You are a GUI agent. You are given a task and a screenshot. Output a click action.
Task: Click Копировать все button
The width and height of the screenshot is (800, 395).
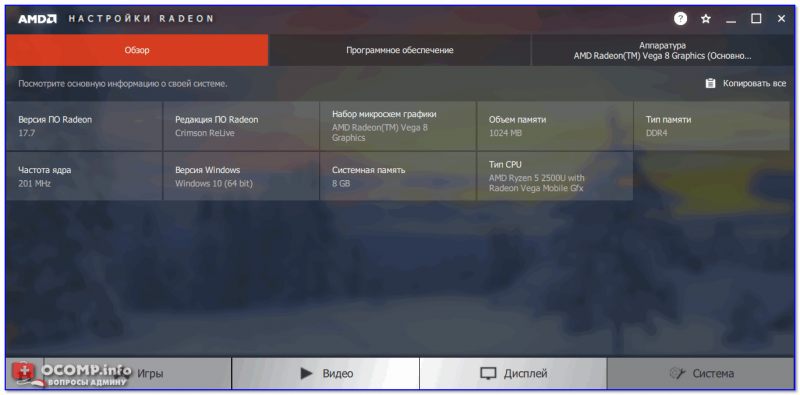tap(746, 83)
